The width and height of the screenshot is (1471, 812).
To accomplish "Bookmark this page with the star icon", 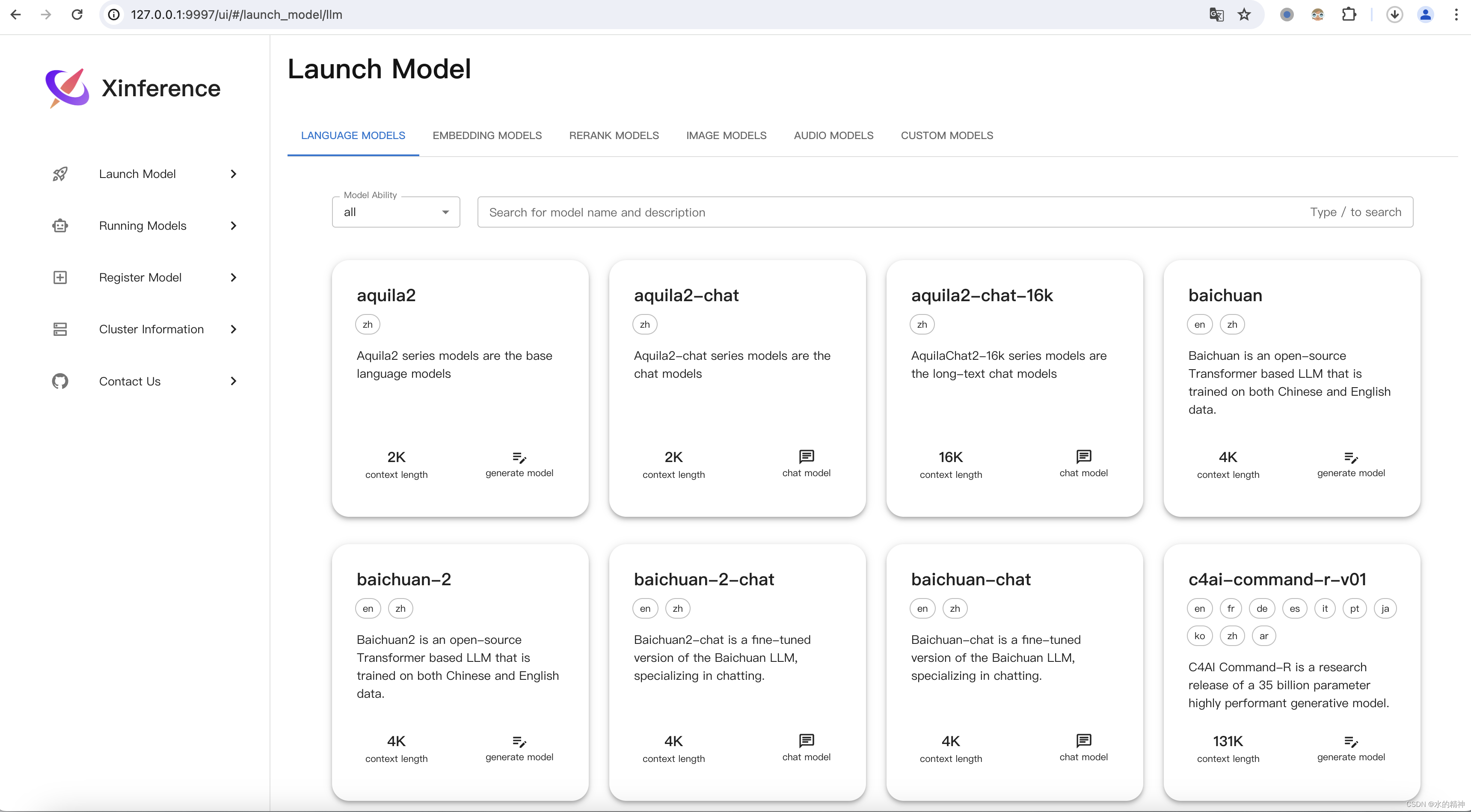I will (1244, 14).
